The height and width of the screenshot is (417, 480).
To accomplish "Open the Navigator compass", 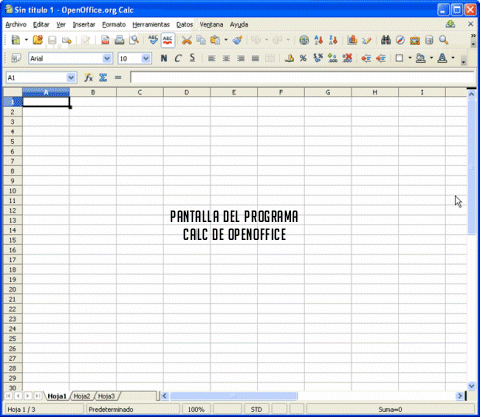I will 400,40.
